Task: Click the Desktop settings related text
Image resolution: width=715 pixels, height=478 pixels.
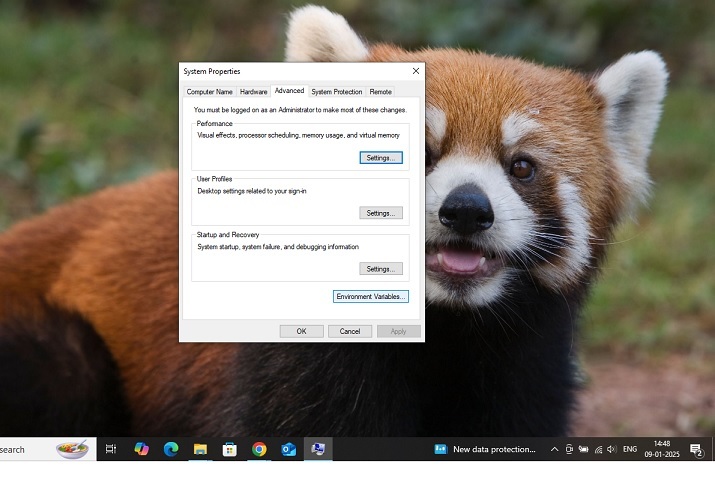Action: pyautogui.click(x=252, y=191)
